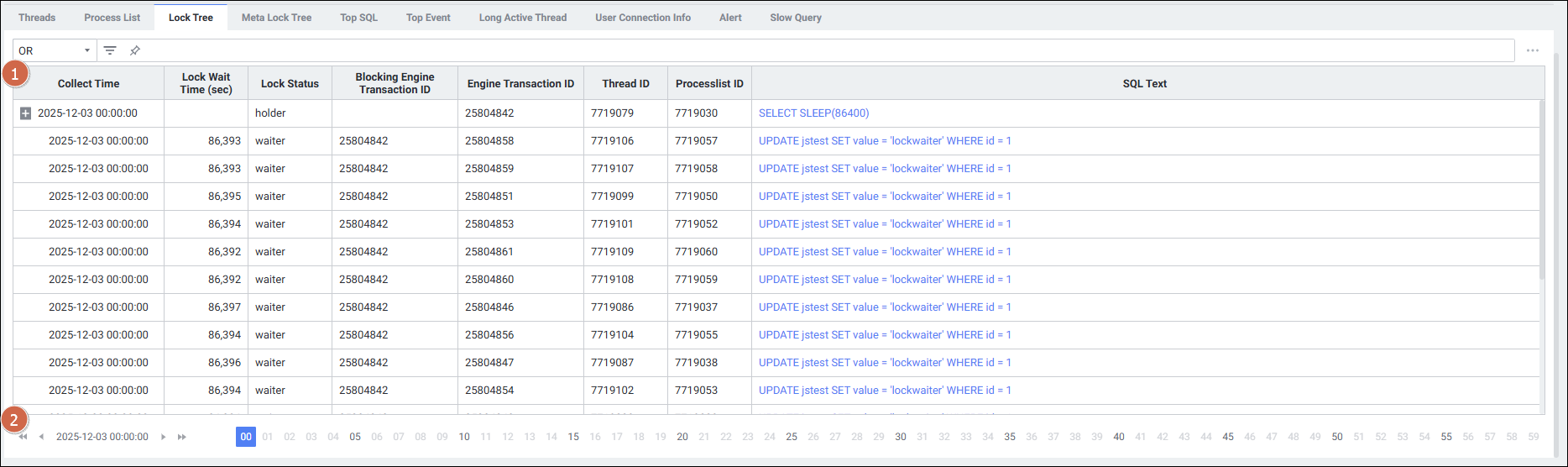1568x467 pixels.
Task: Expand the holder row plus icon
Action: pos(25,113)
